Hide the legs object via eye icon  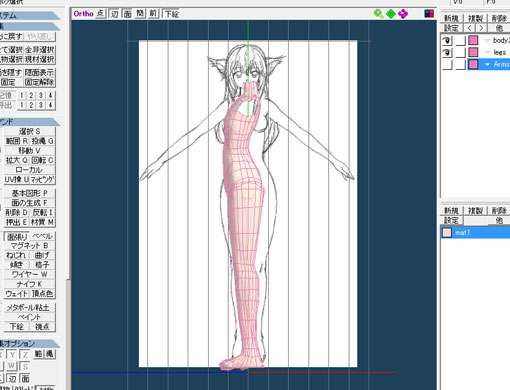click(447, 52)
